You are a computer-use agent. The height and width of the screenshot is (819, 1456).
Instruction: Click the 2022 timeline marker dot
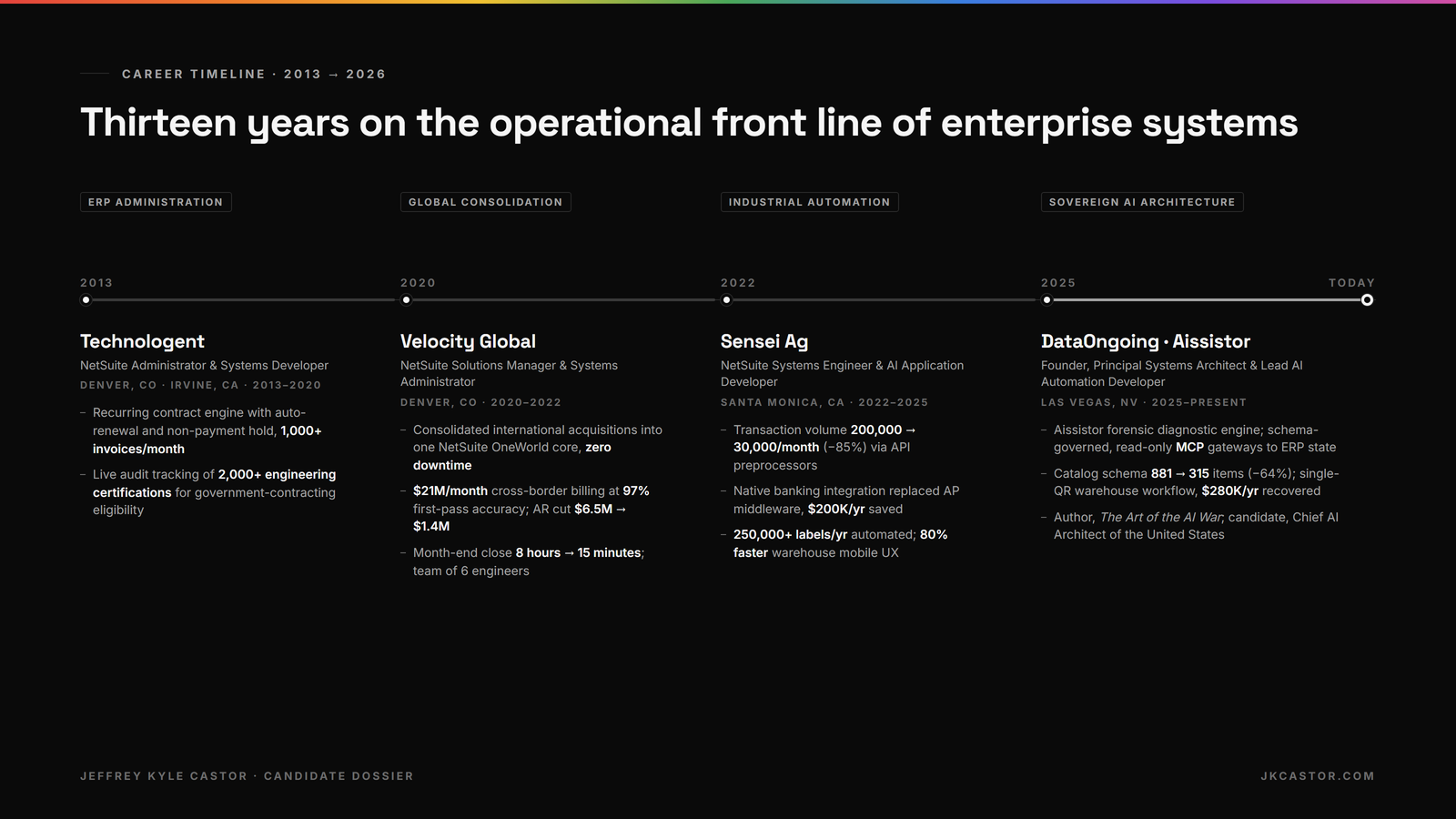[726, 299]
